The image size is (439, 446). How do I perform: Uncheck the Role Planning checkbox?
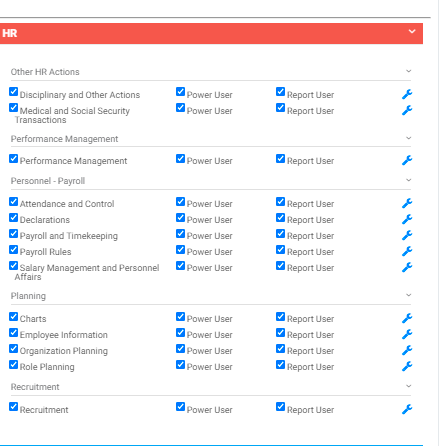point(13,365)
